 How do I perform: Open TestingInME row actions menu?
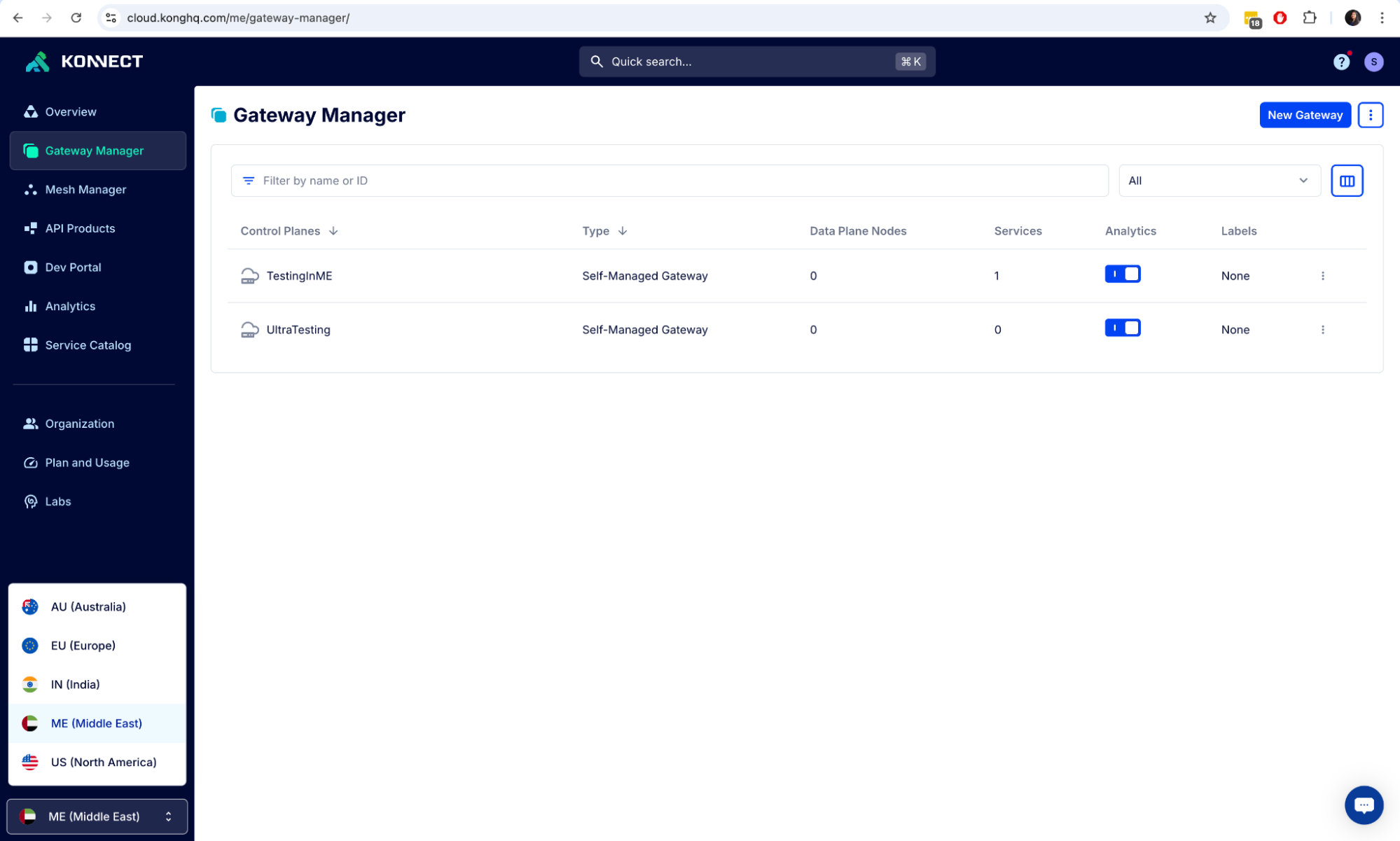click(1322, 276)
